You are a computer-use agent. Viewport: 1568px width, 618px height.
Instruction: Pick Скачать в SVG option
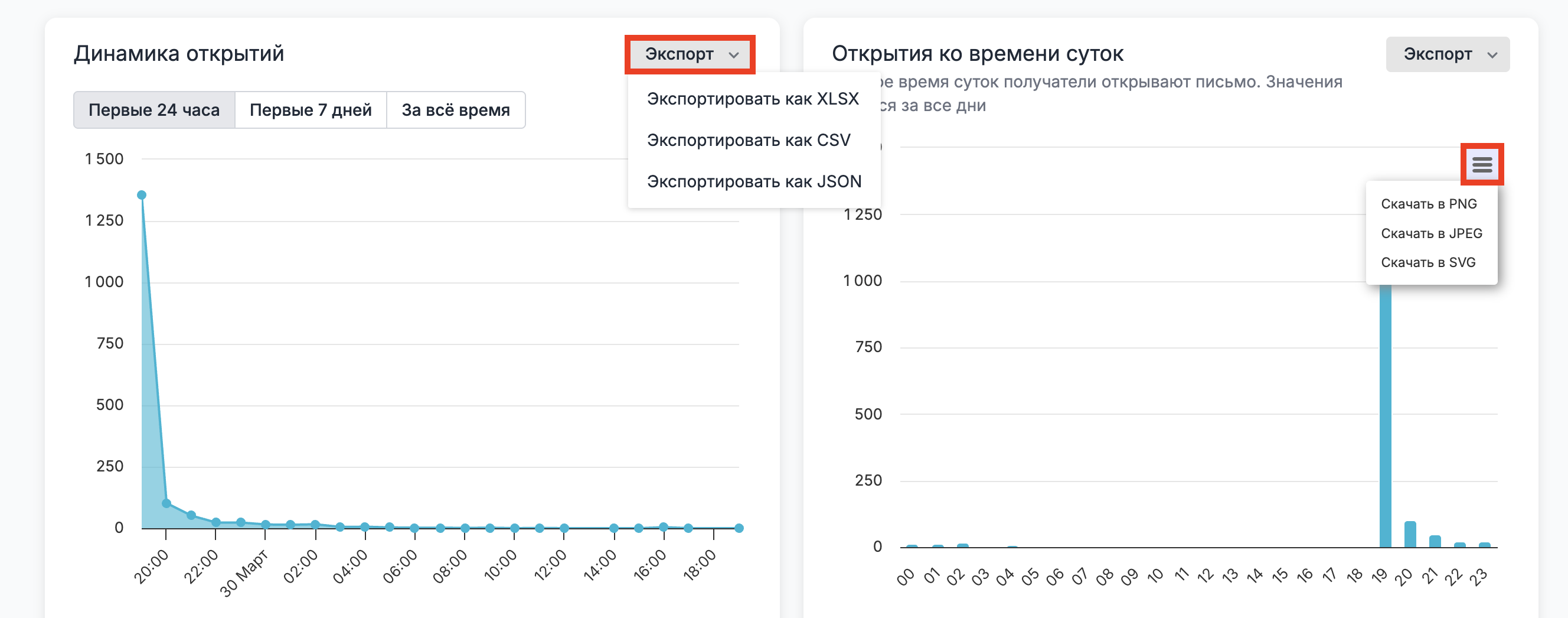pos(1427,263)
